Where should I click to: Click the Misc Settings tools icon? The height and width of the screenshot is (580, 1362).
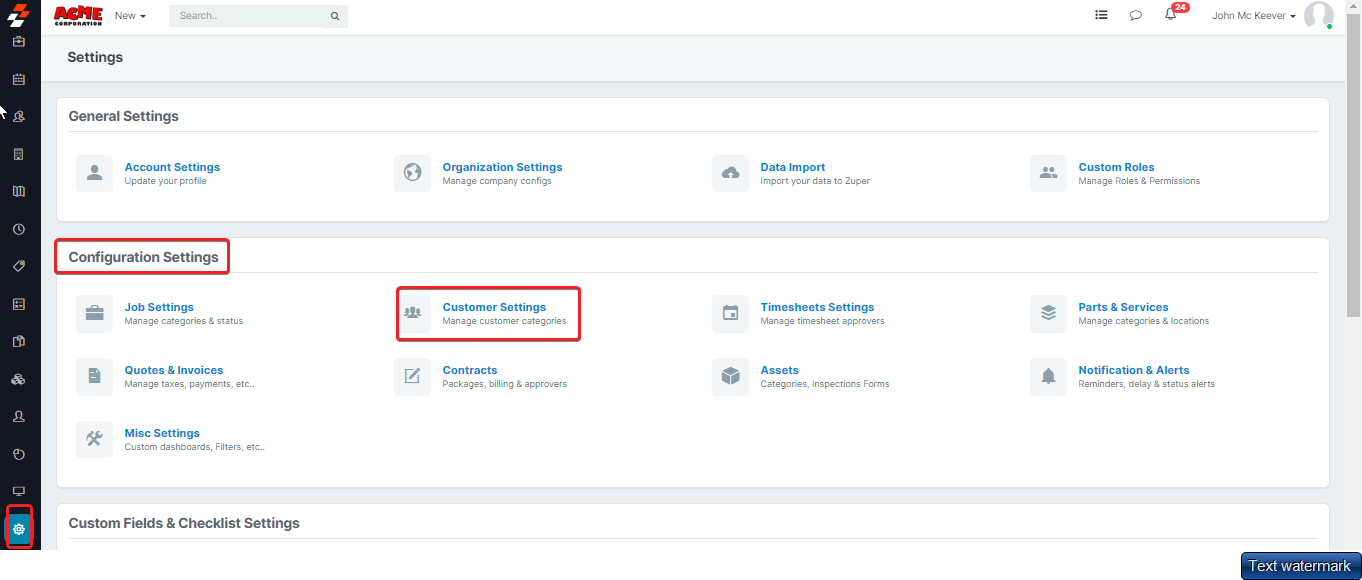click(94, 439)
